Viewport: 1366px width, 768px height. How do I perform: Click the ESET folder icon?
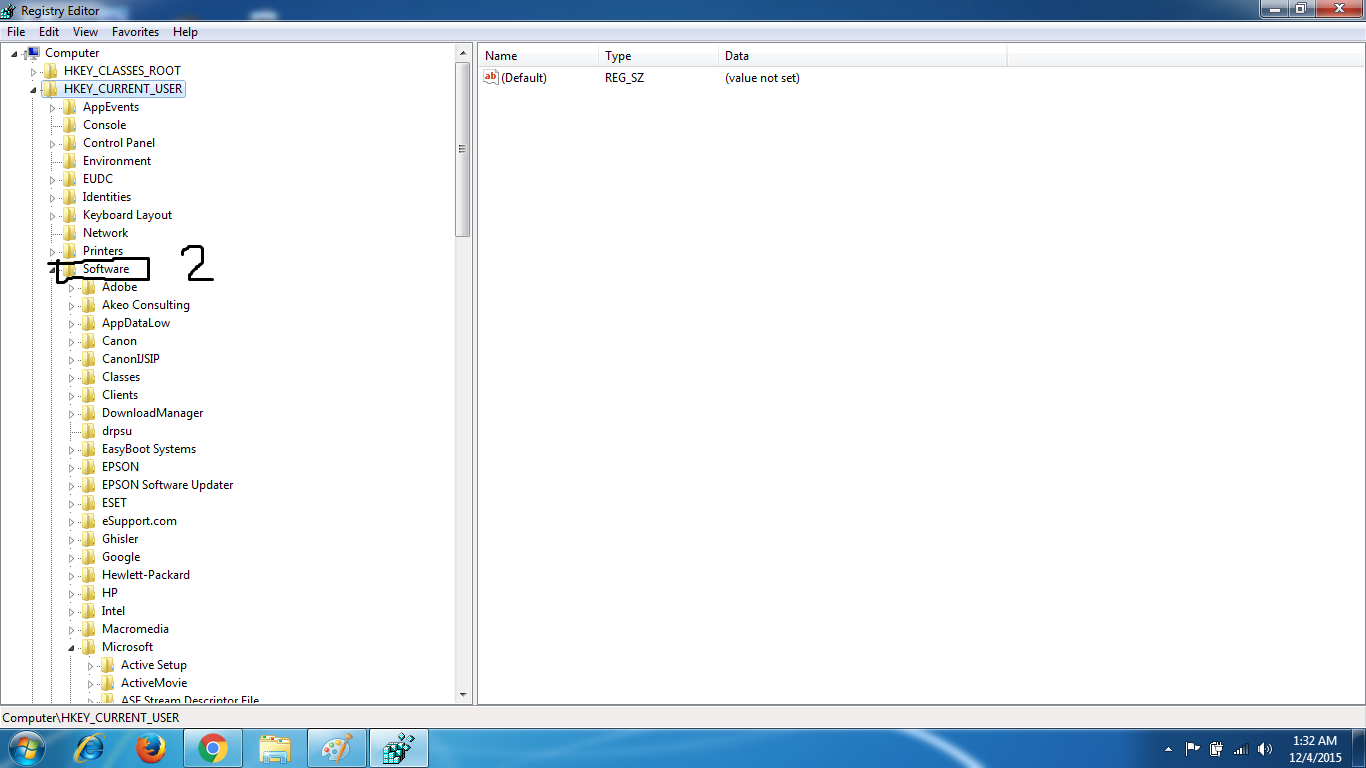88,503
